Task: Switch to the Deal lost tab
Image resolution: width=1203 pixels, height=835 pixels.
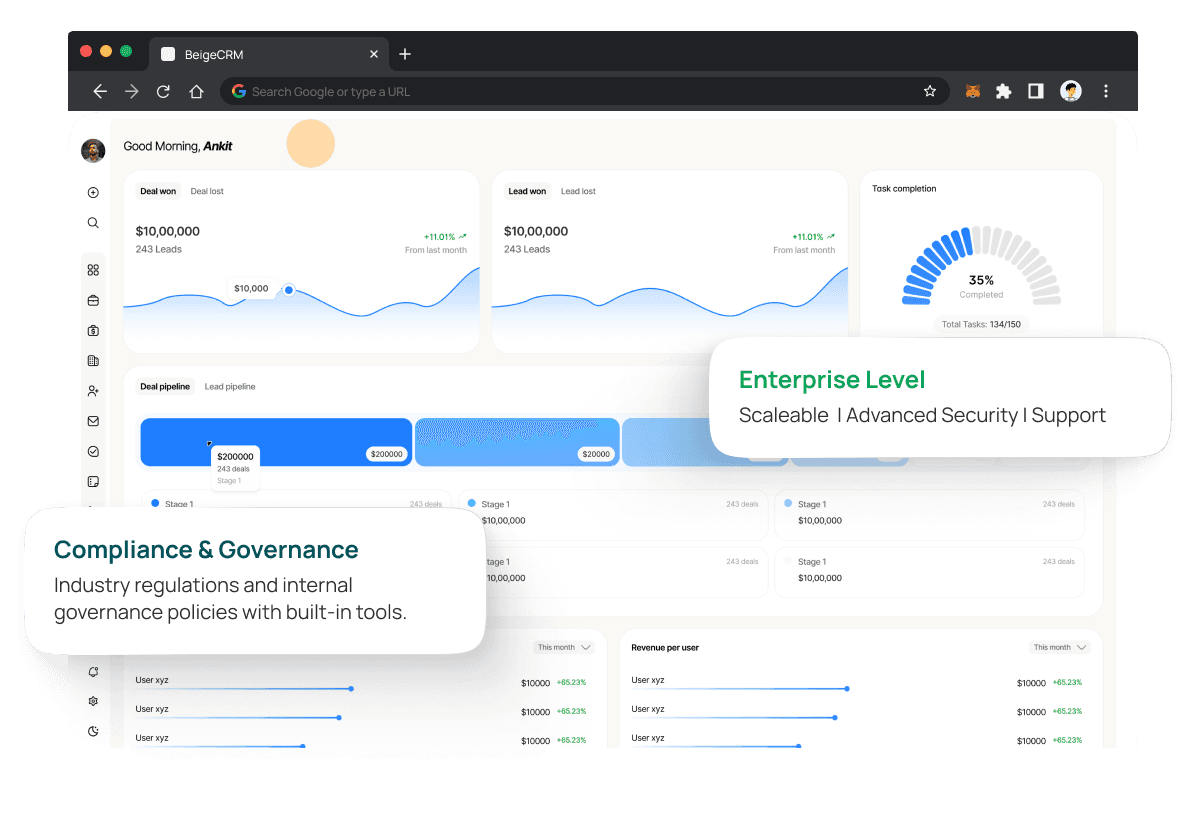Action: click(x=207, y=191)
